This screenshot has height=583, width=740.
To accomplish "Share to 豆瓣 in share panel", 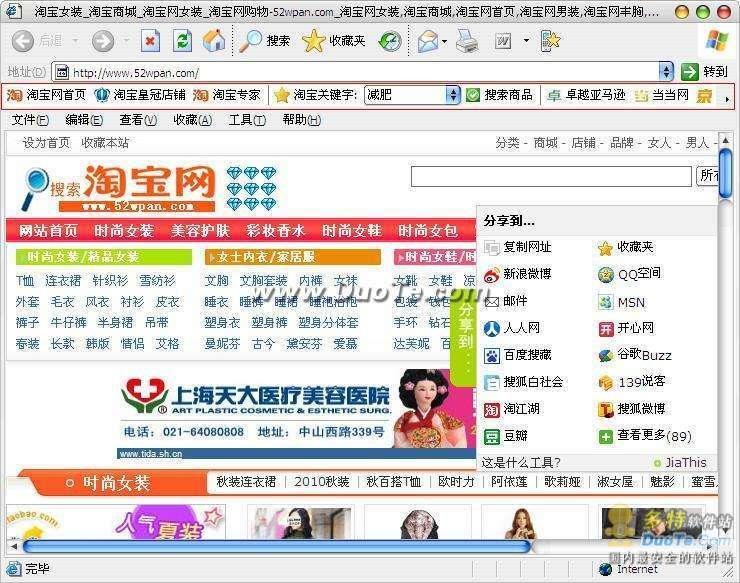I will pos(505,436).
